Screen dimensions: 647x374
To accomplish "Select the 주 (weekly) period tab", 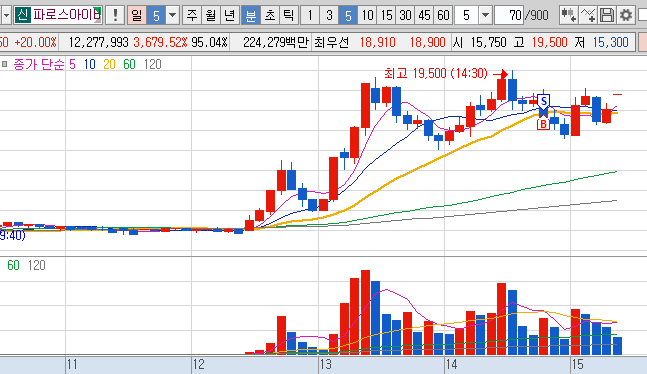I will pos(192,16).
